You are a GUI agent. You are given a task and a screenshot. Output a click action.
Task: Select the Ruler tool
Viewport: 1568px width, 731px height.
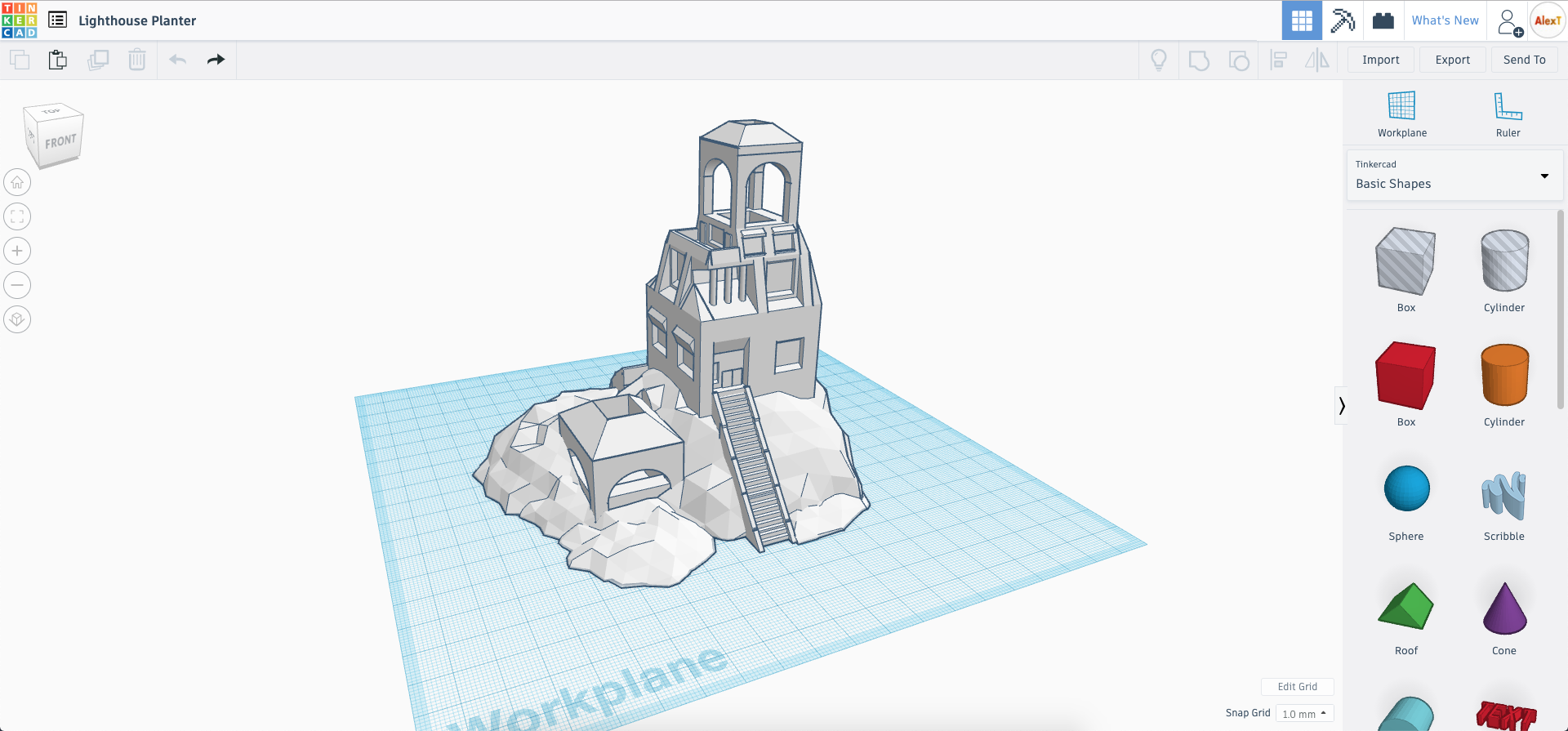(1508, 114)
